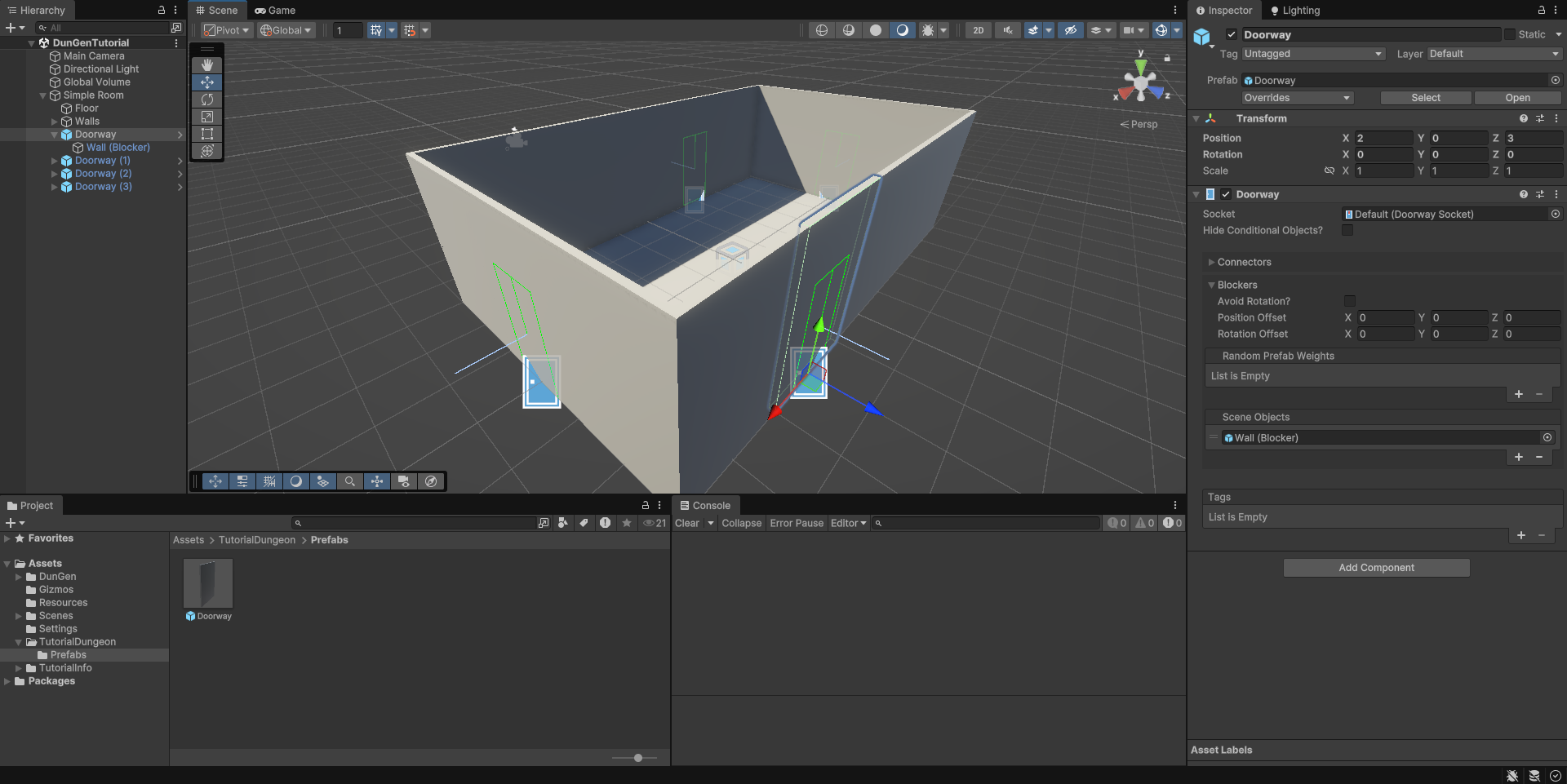Click the prefab Open button
The image size is (1567, 784).
point(1517,98)
